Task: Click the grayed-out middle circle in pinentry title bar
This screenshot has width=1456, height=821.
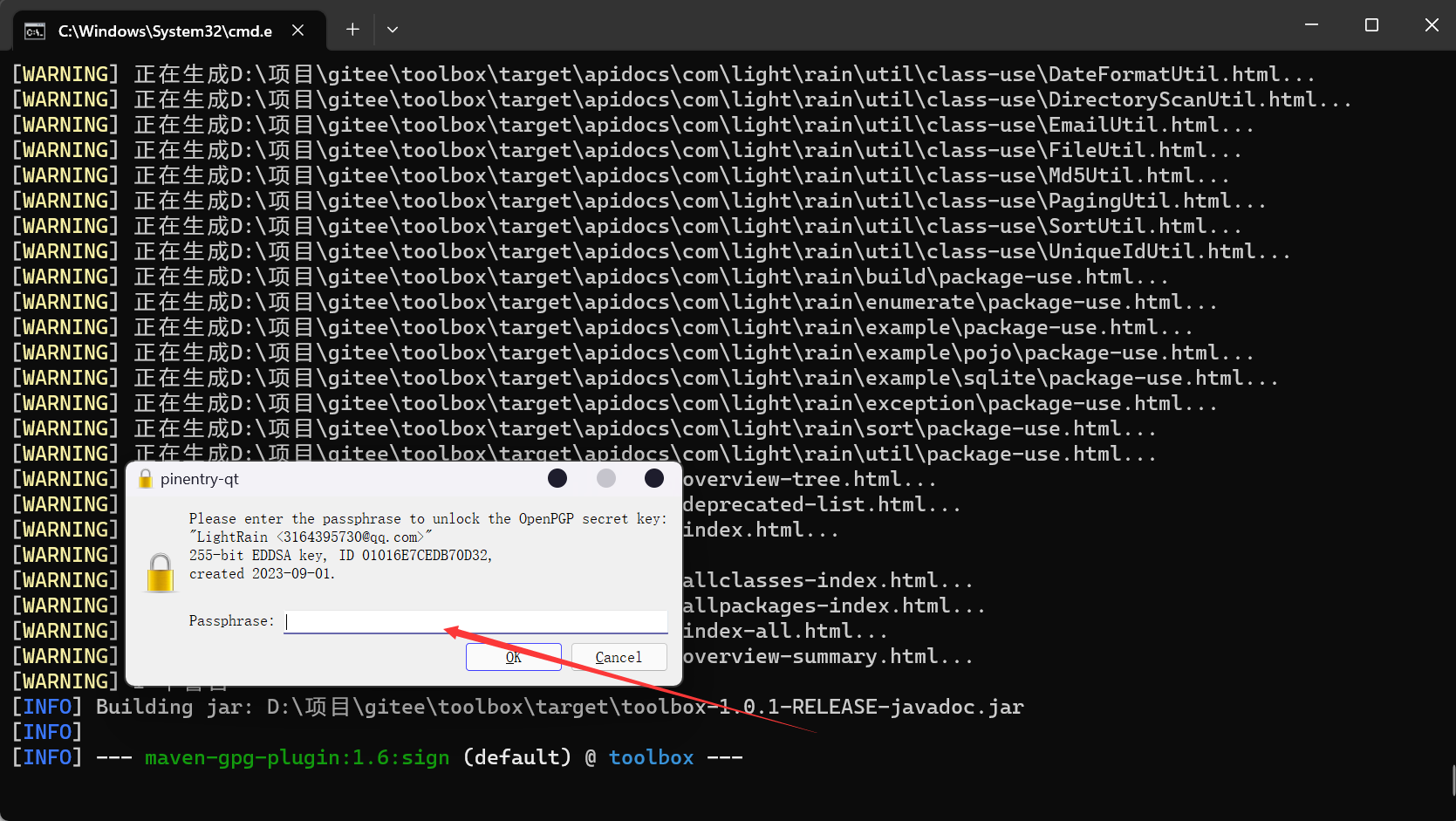Action: tap(606, 478)
